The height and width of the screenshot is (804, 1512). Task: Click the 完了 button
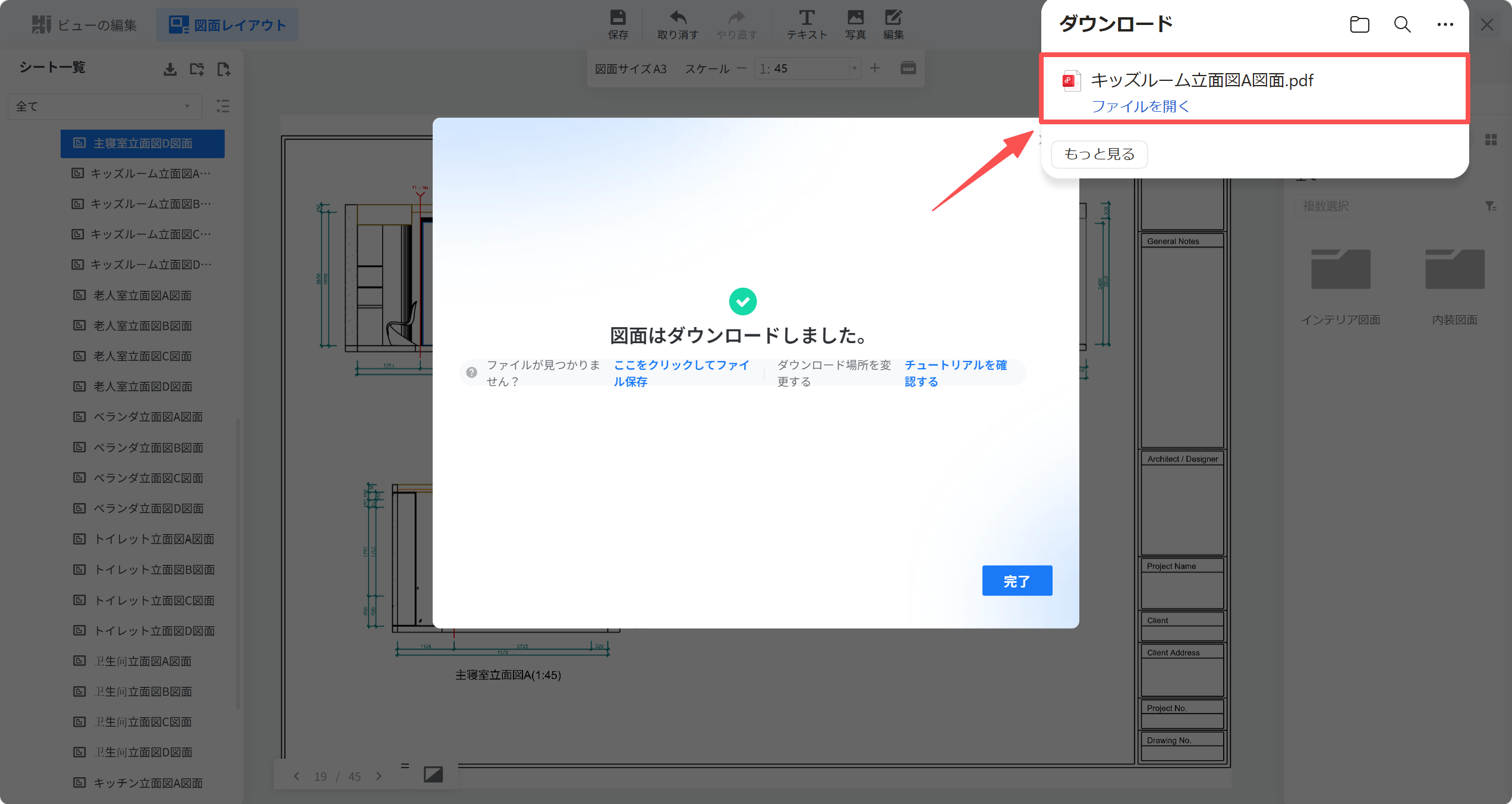tap(1017, 581)
